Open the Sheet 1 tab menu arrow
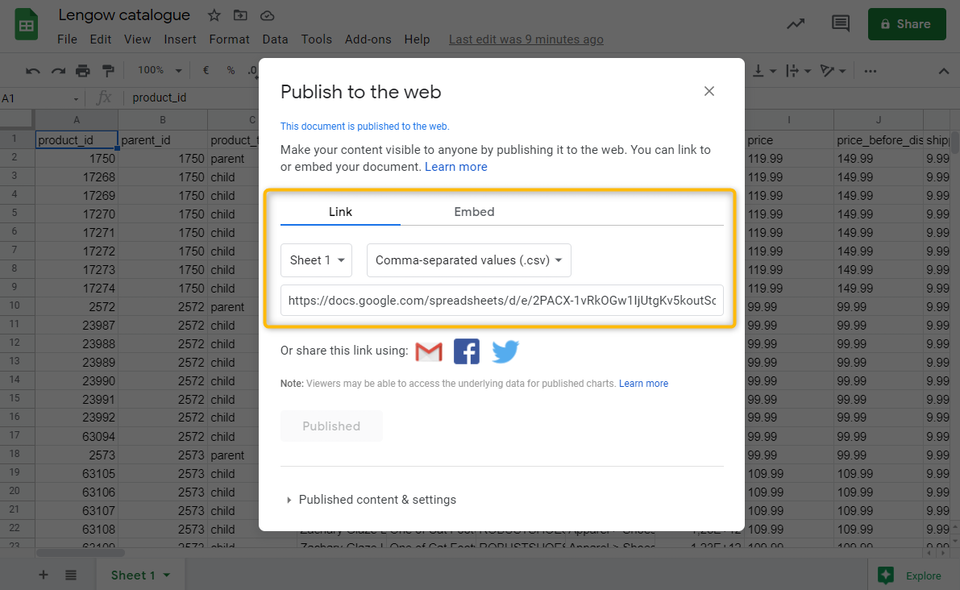Viewport: 960px width, 590px height. point(167,575)
